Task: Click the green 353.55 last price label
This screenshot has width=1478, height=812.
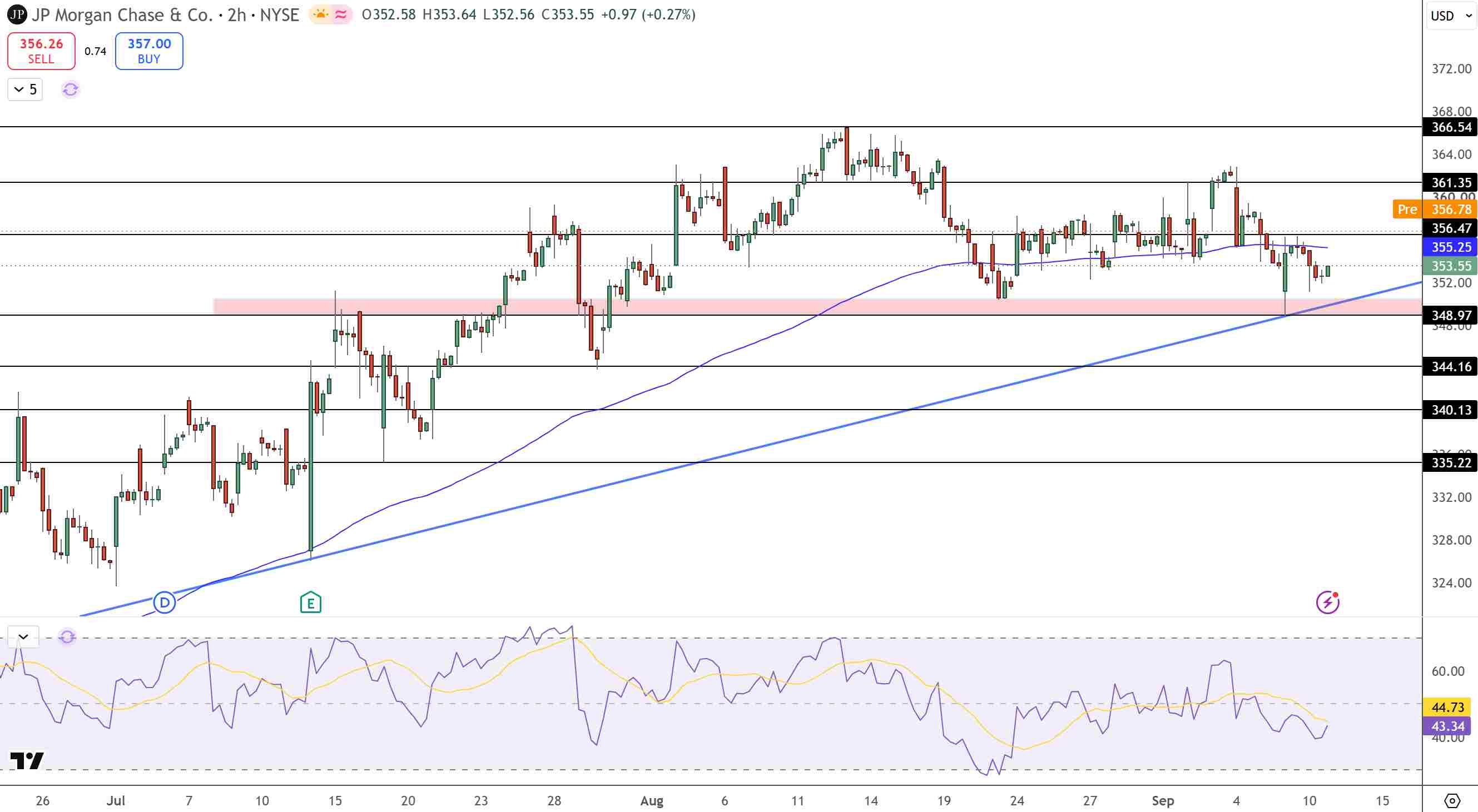Action: click(x=1450, y=266)
